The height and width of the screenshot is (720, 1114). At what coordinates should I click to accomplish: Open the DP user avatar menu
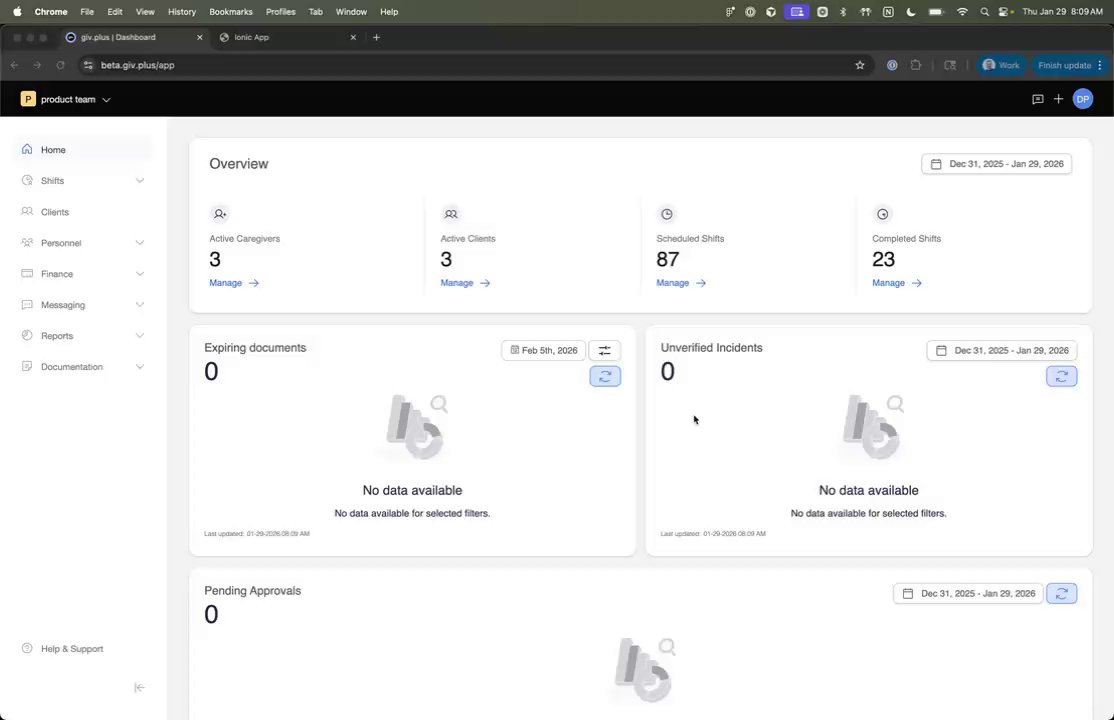tap(1083, 100)
